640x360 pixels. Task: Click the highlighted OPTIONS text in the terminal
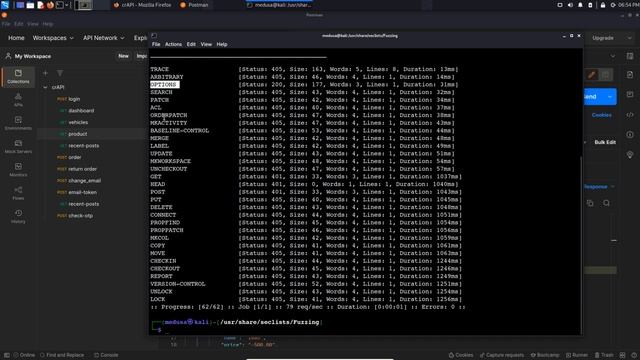[x=164, y=84]
